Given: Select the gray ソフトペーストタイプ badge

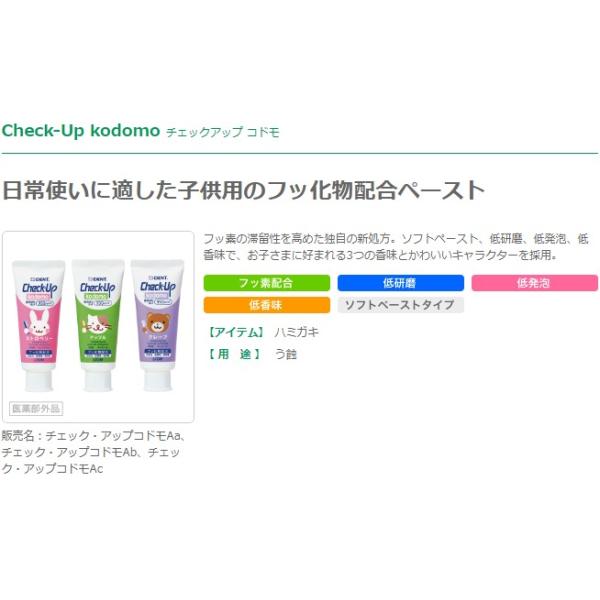Looking at the screenshot, I should (x=400, y=305).
